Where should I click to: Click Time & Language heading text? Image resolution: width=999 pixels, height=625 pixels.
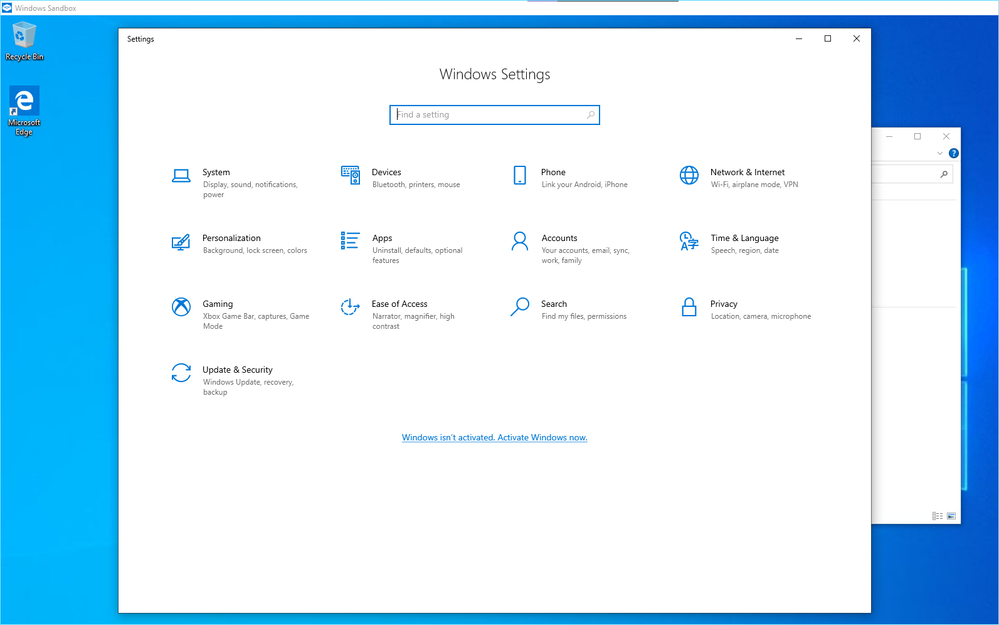tap(745, 238)
